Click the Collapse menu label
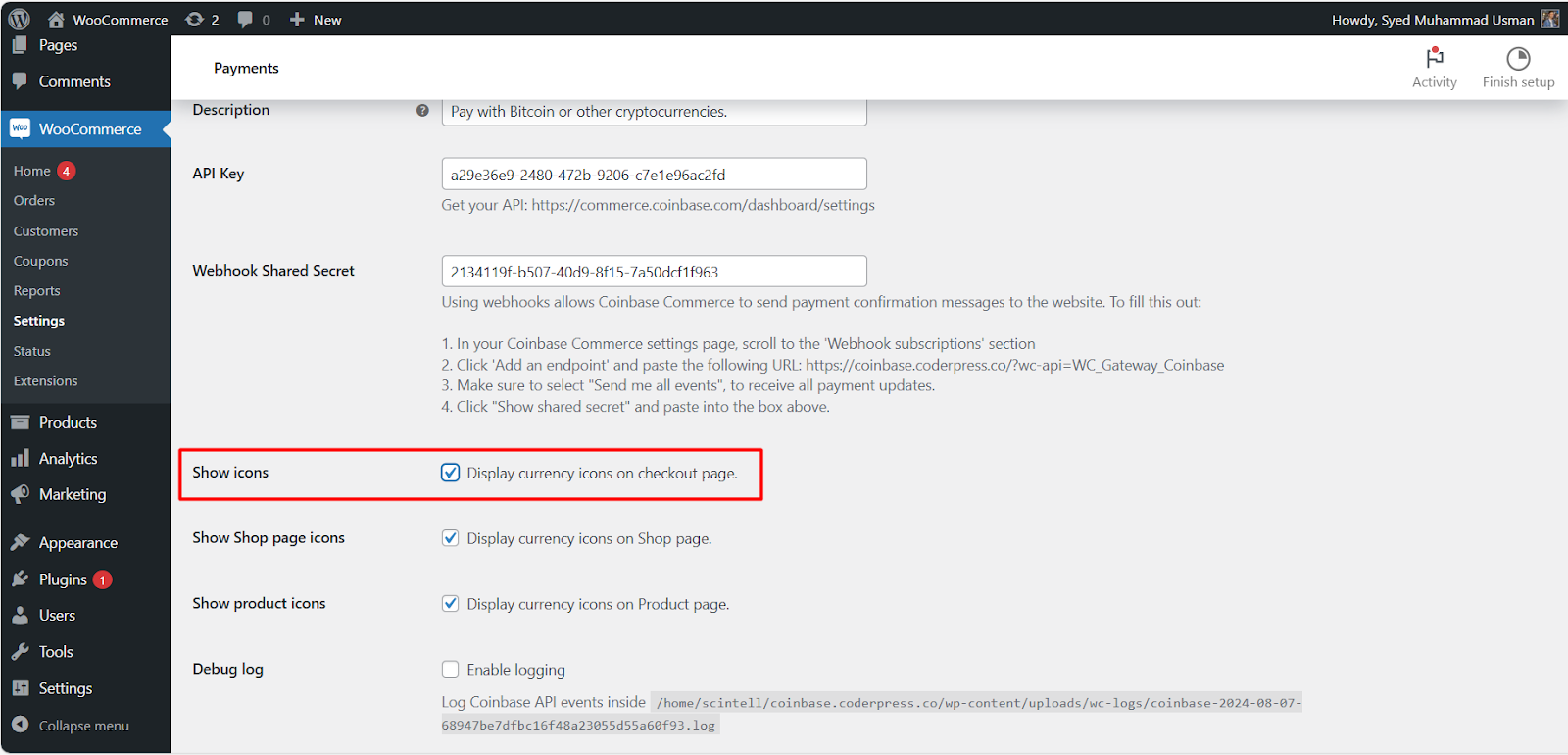The image size is (1568, 755). click(84, 726)
